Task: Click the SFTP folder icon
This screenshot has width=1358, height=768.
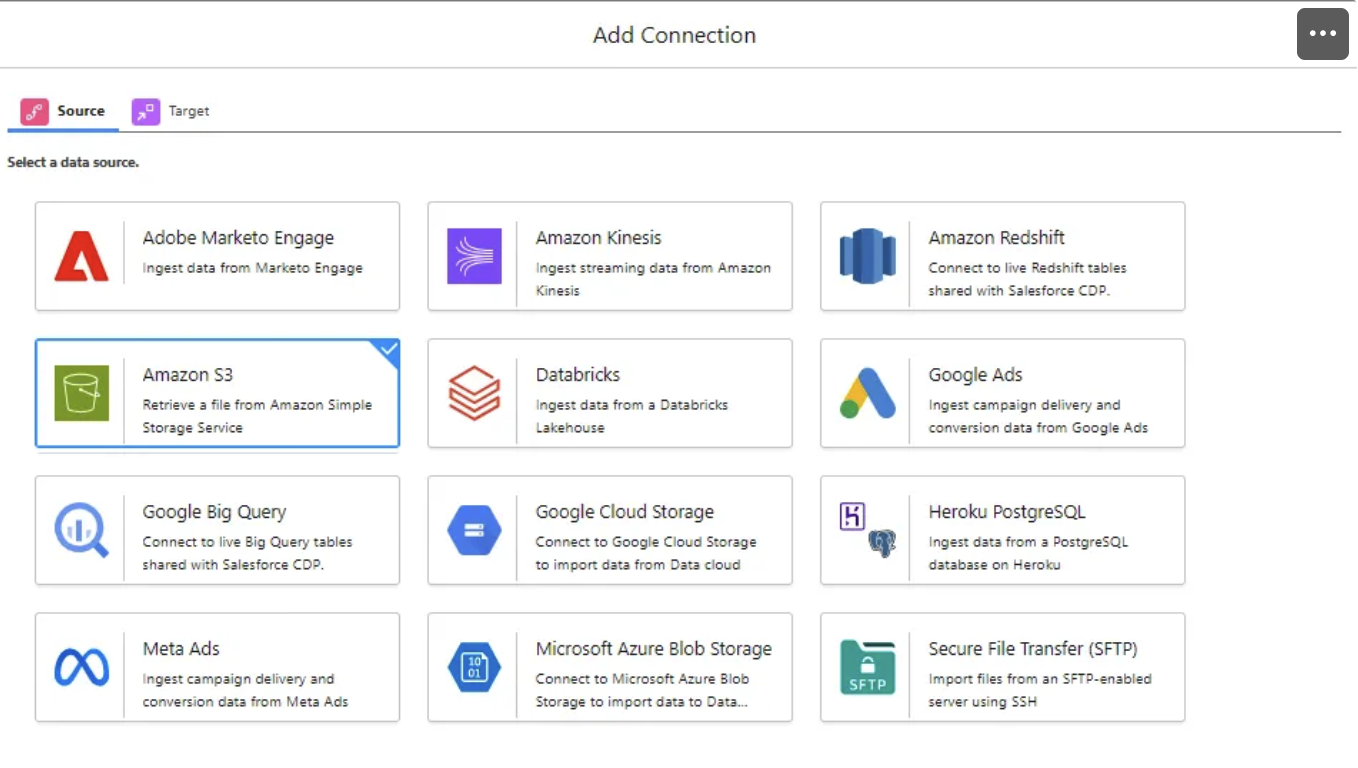Action: [x=866, y=666]
